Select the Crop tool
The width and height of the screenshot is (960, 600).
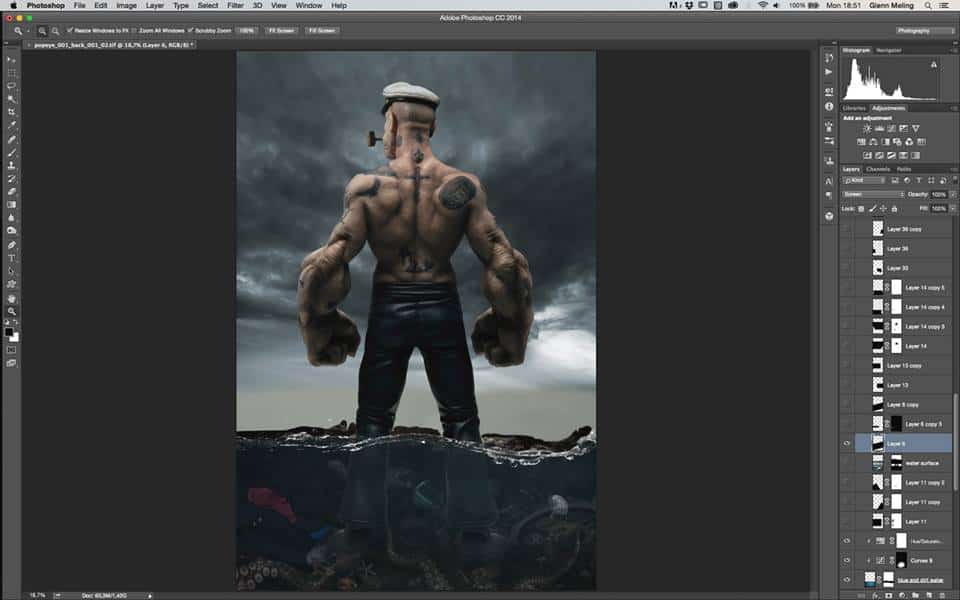click(12, 112)
